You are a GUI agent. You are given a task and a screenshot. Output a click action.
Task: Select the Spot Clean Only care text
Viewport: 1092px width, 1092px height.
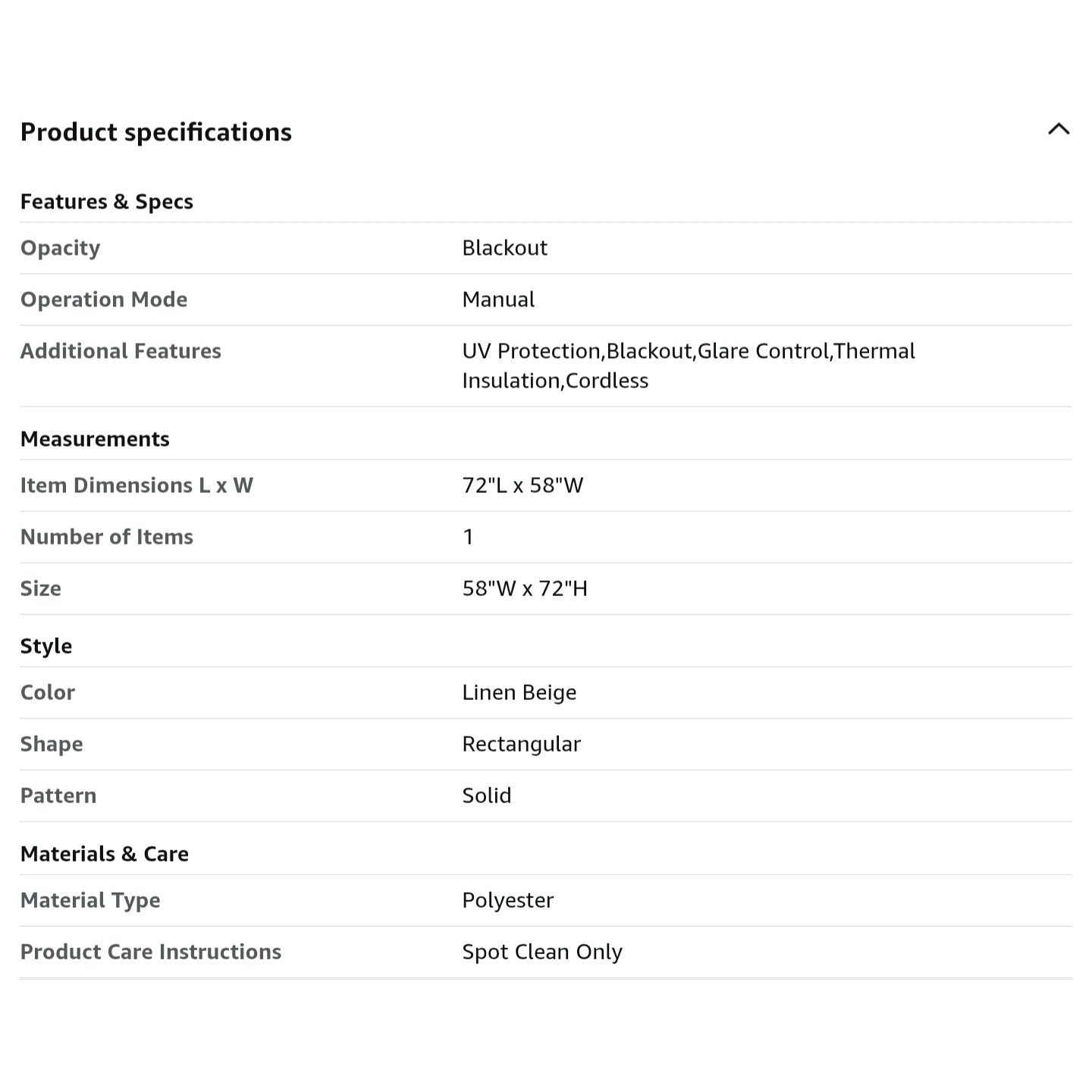pyautogui.click(x=542, y=952)
